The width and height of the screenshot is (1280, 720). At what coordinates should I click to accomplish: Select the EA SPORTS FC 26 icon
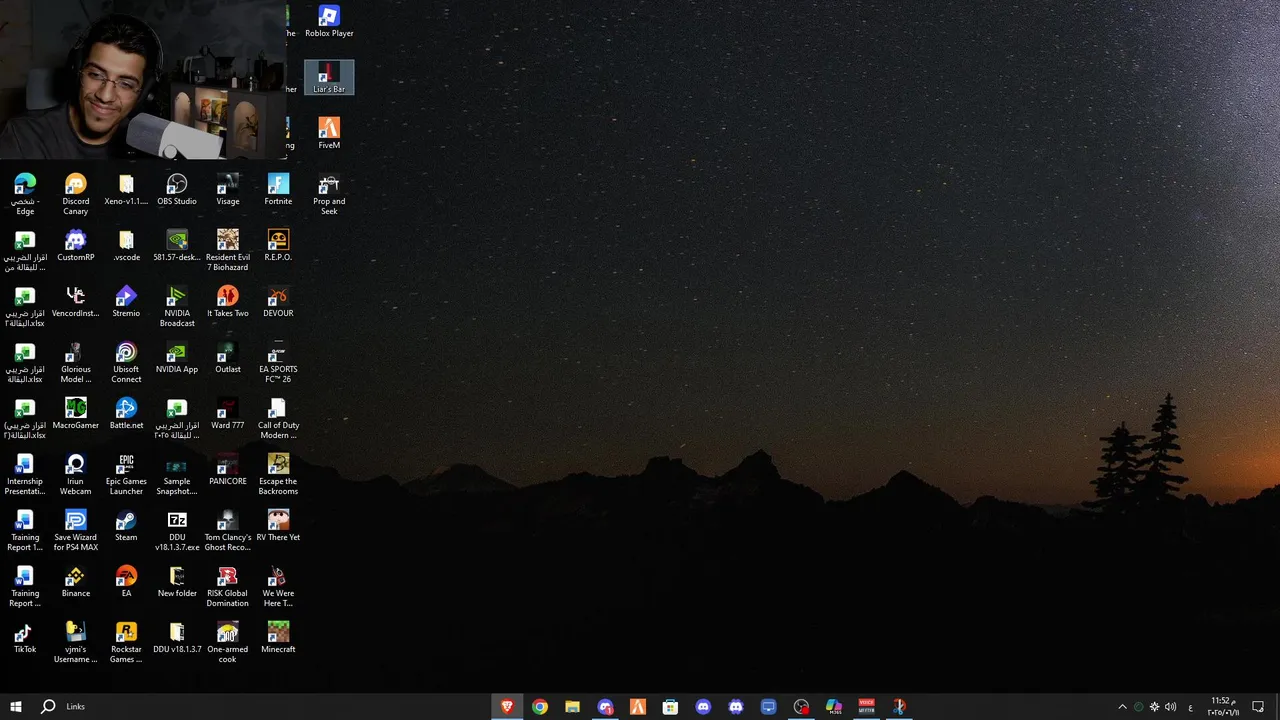coord(278,362)
